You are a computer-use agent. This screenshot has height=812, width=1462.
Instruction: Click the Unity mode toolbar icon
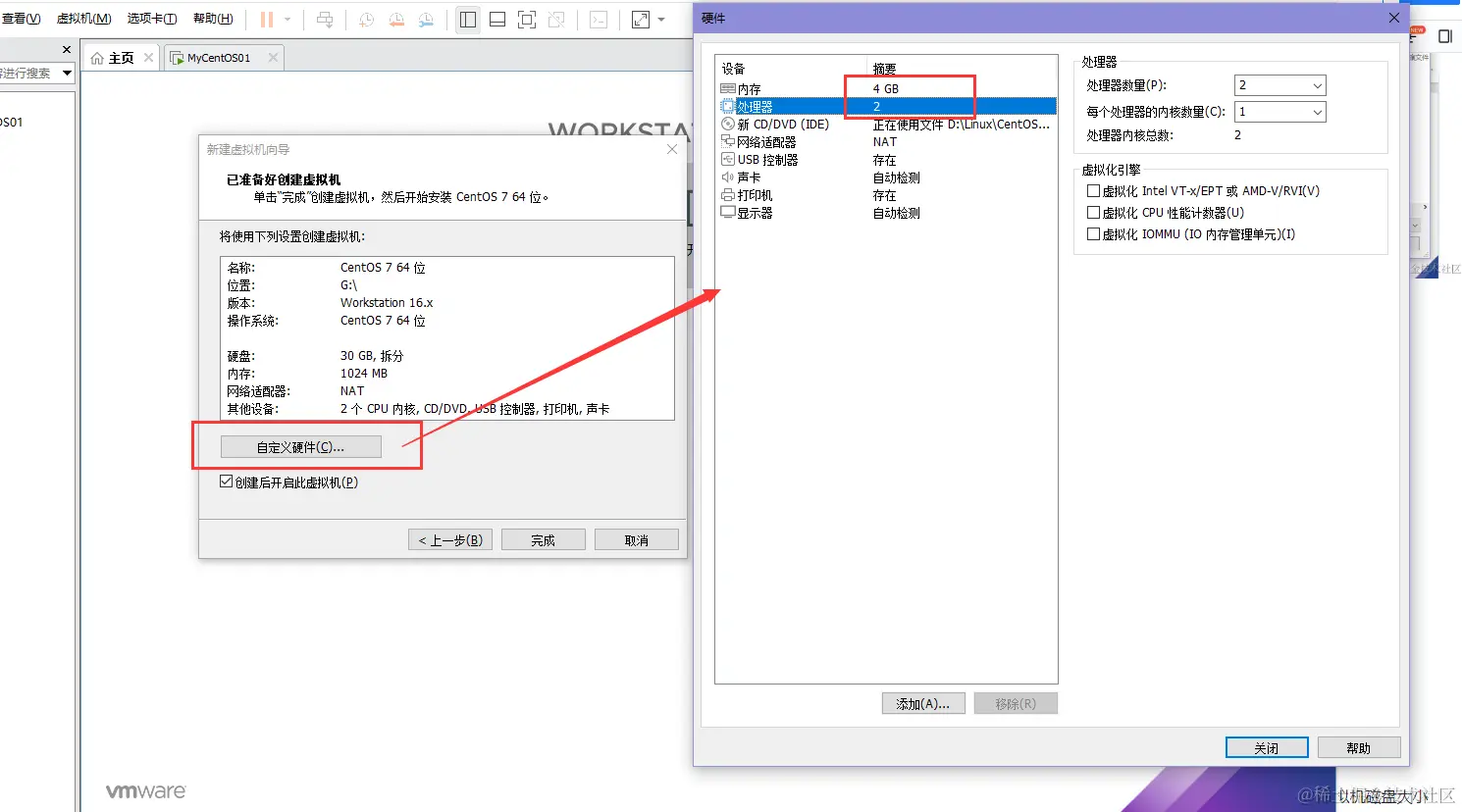pyautogui.click(x=556, y=20)
